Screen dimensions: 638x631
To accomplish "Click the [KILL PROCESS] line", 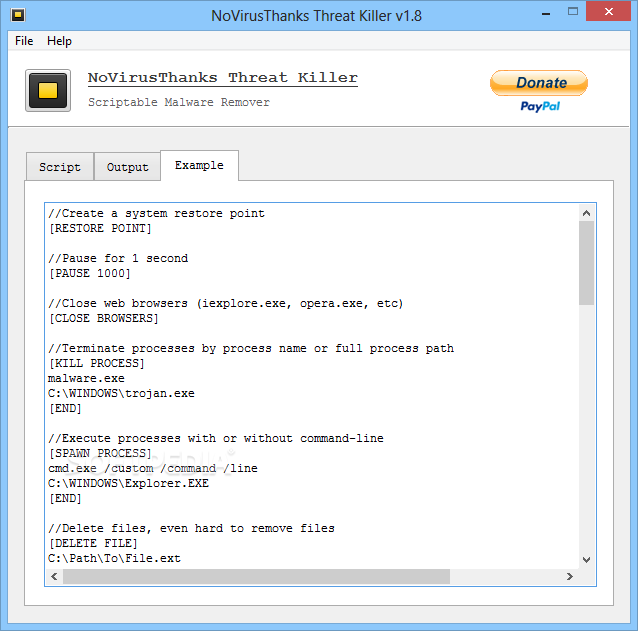I will pos(96,363).
